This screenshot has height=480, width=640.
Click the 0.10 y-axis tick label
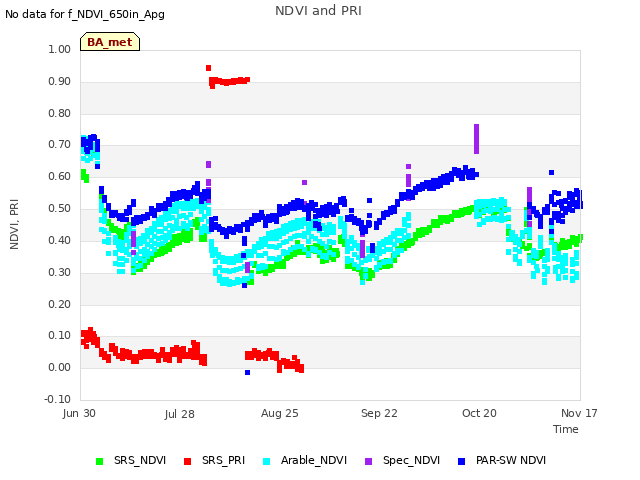tap(60, 336)
